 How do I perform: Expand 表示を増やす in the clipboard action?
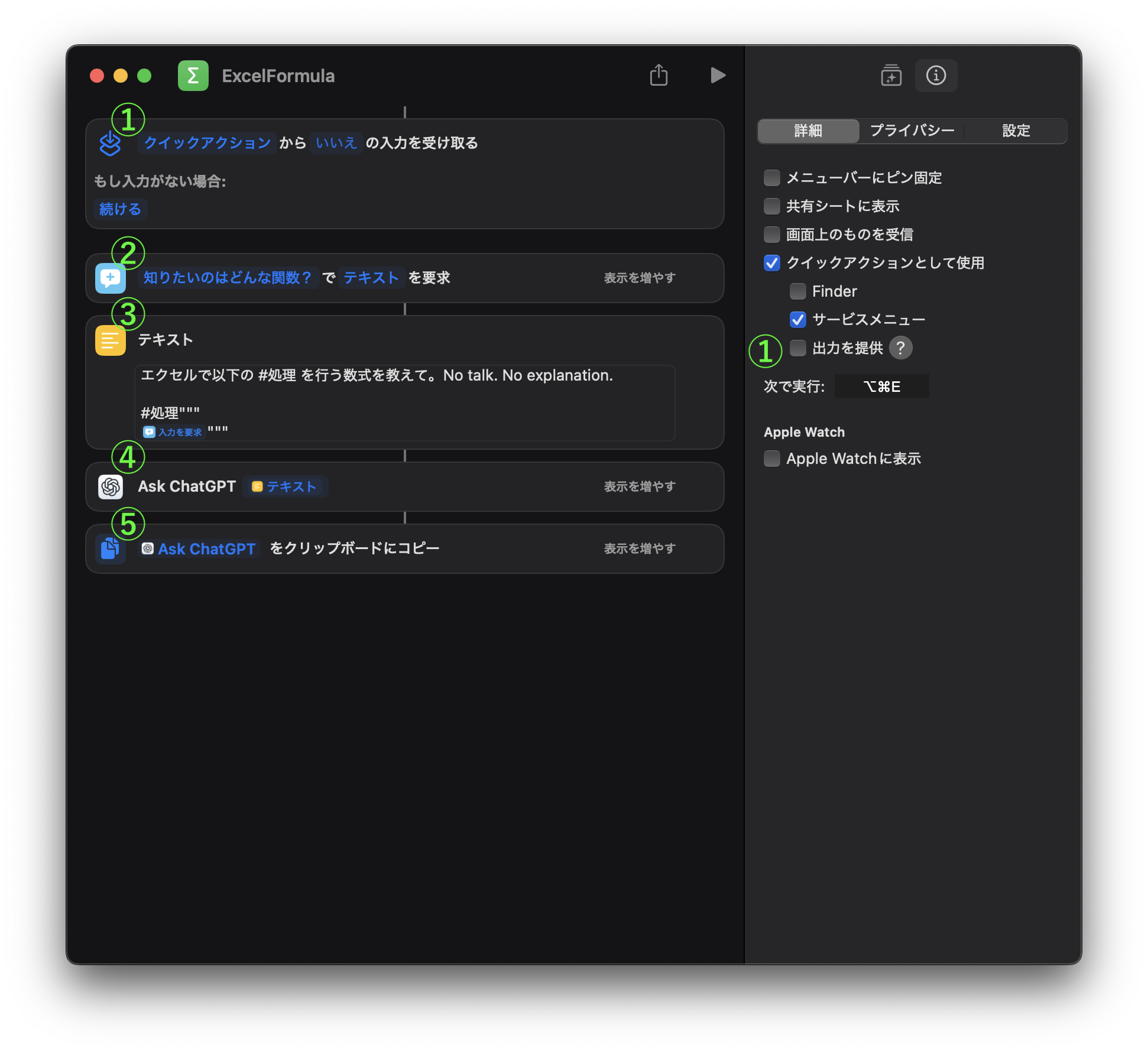point(640,548)
